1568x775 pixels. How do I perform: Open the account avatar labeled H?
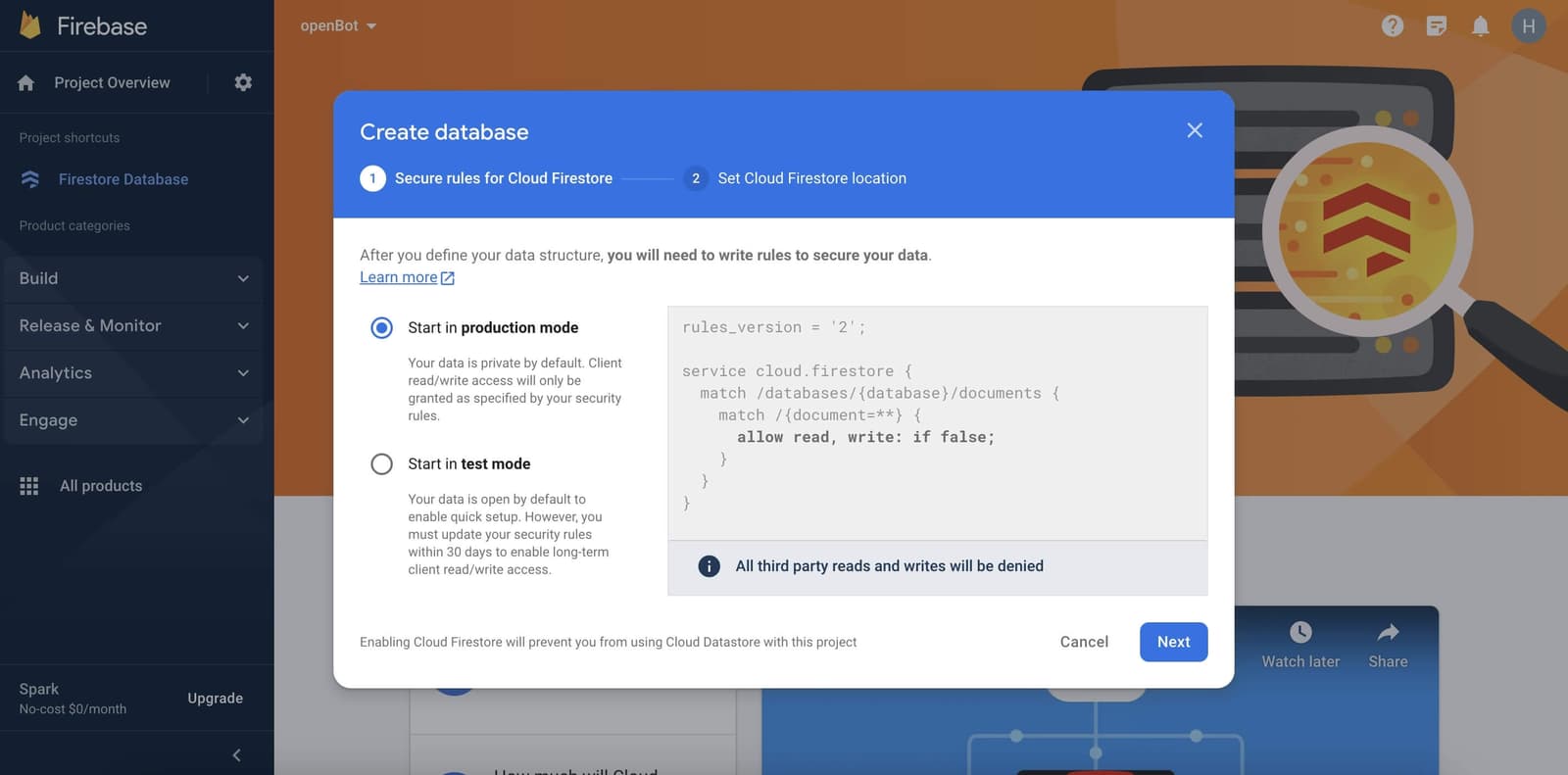point(1529,26)
